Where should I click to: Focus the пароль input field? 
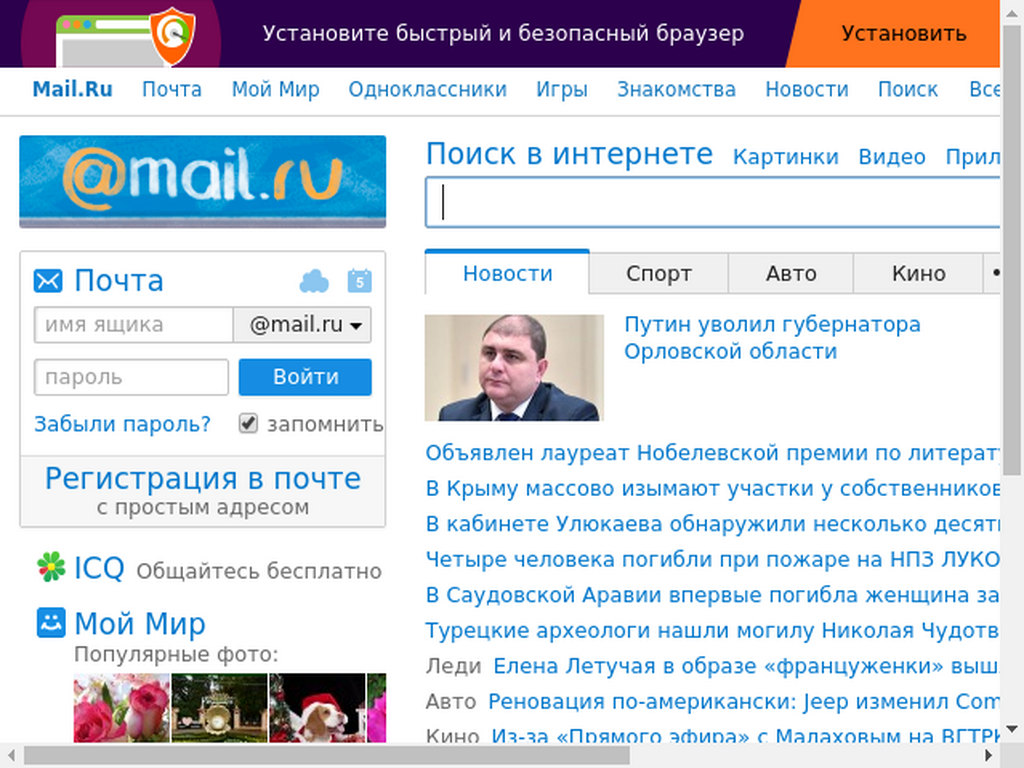pos(131,377)
